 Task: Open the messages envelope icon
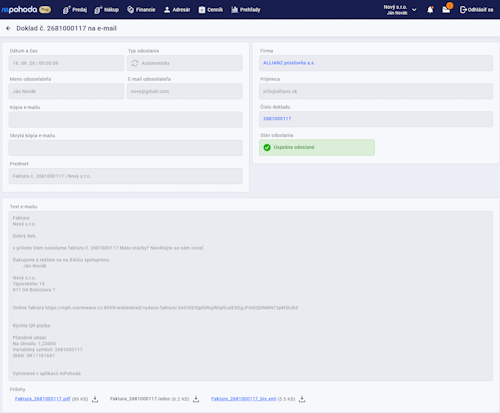click(446, 9)
